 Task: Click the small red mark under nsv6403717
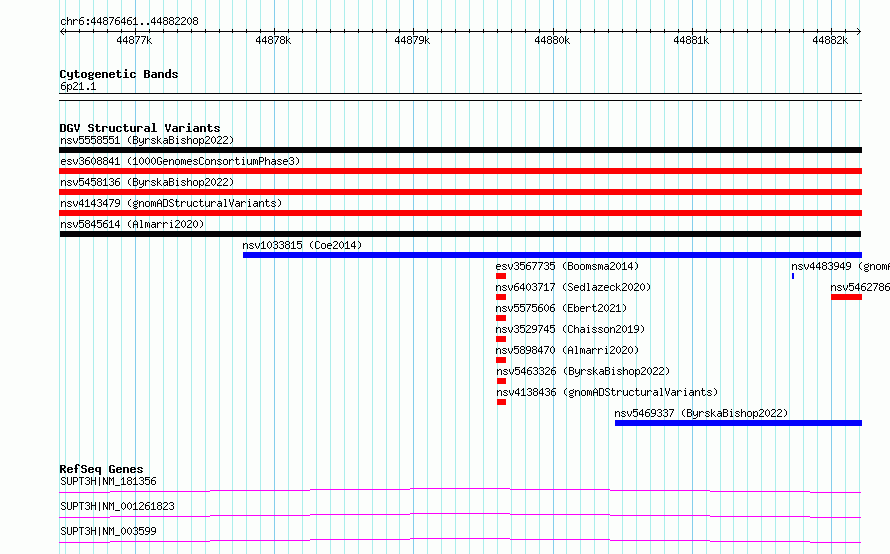click(501, 297)
